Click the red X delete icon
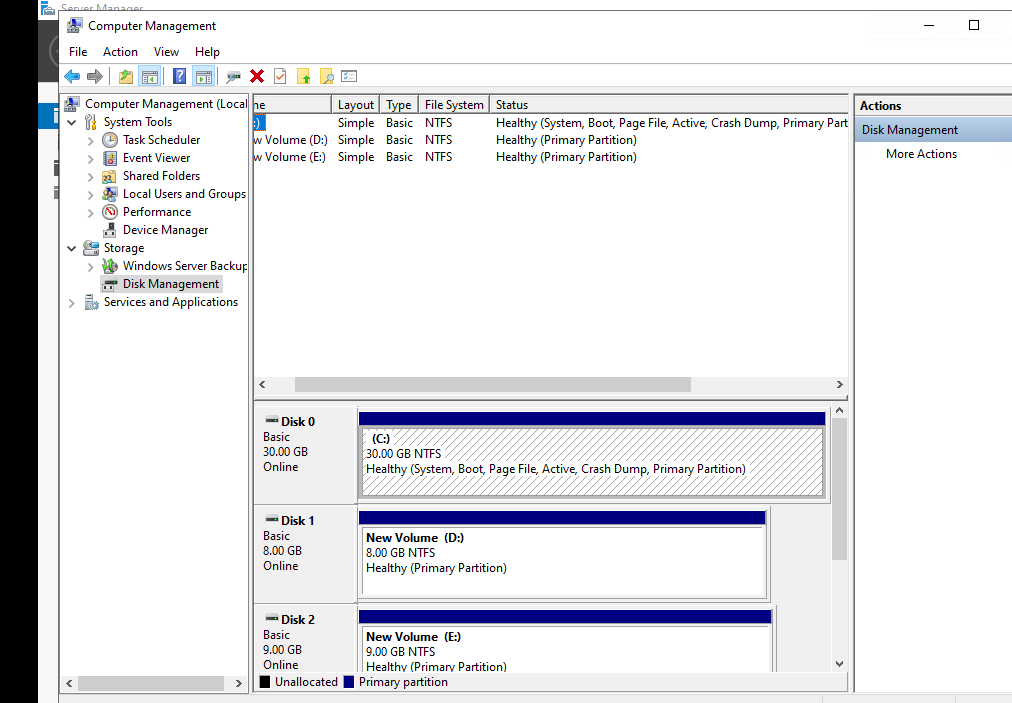Screen dimensions: 1012x703 tap(257, 77)
